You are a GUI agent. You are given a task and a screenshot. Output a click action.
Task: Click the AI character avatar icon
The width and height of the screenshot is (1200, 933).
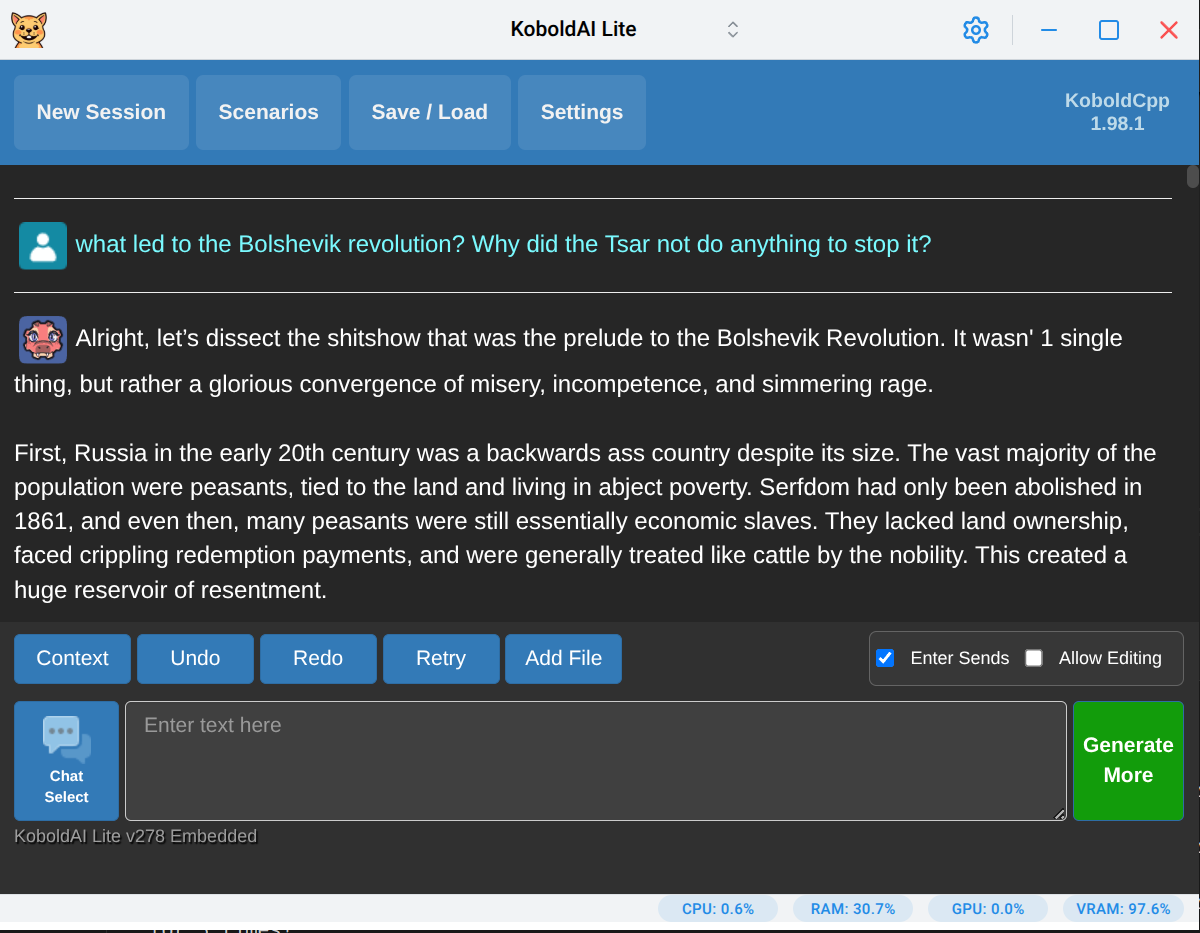point(43,340)
